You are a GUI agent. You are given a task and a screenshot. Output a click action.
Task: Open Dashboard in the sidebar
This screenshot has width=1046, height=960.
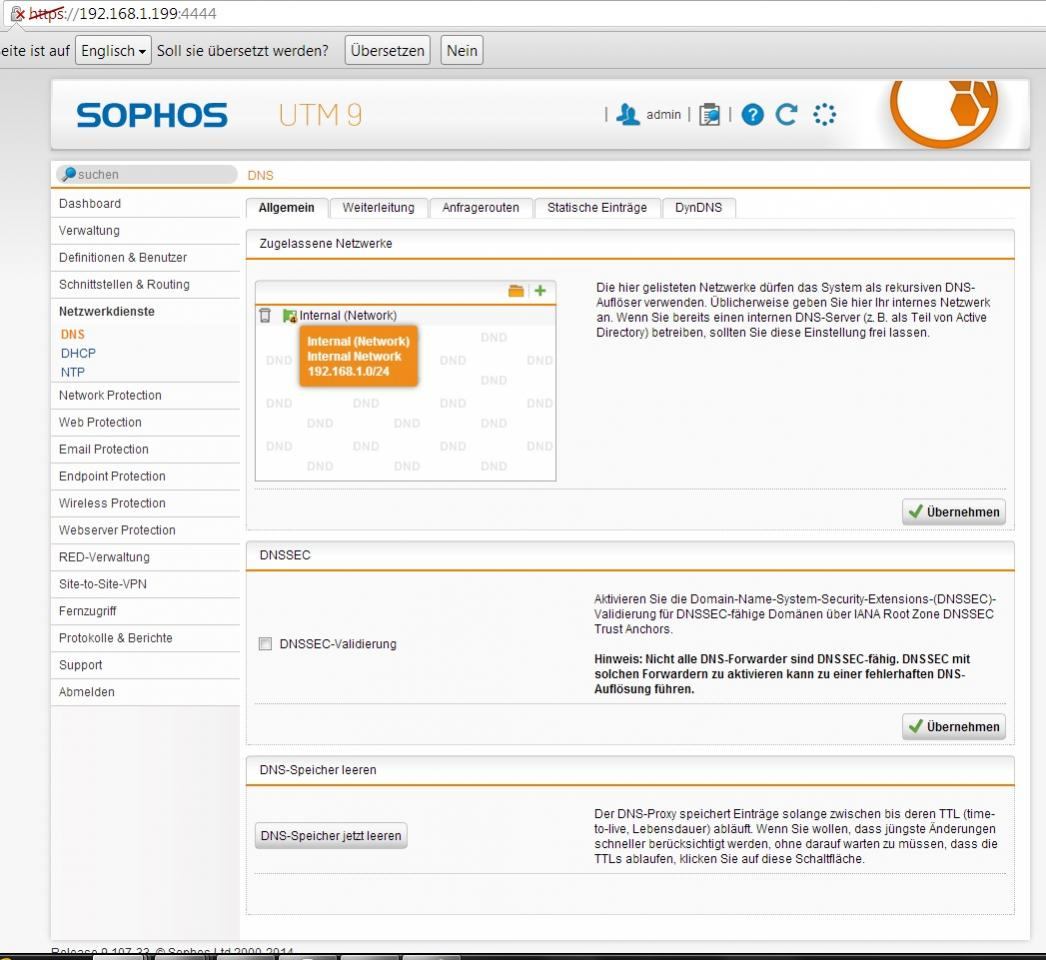pos(145,203)
